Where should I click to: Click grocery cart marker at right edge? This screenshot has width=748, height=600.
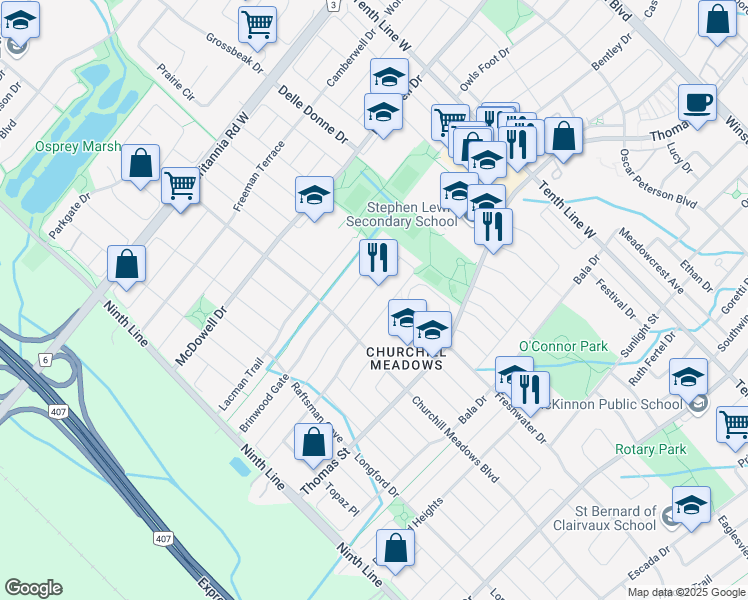(734, 426)
